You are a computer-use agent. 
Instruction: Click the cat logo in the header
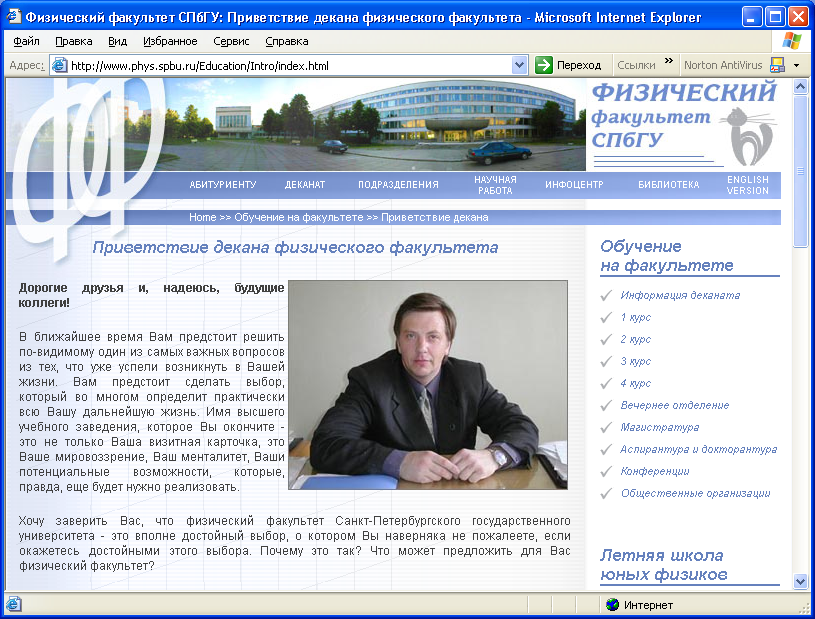(x=750, y=136)
